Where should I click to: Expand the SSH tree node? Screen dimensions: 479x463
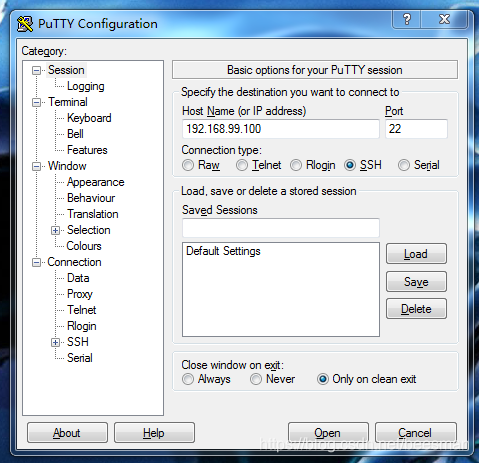[55, 342]
